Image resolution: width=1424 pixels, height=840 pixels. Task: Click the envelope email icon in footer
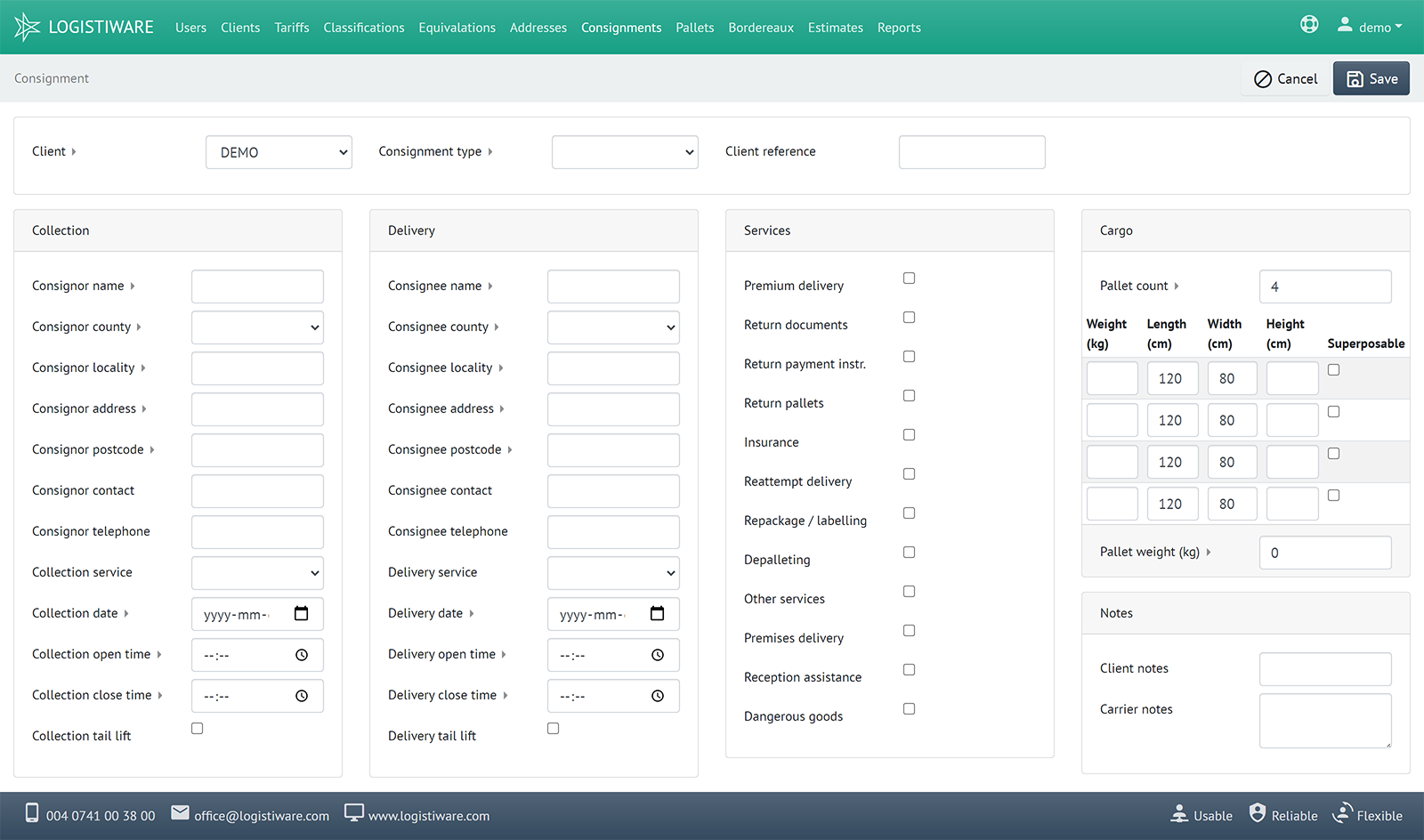[x=180, y=813]
